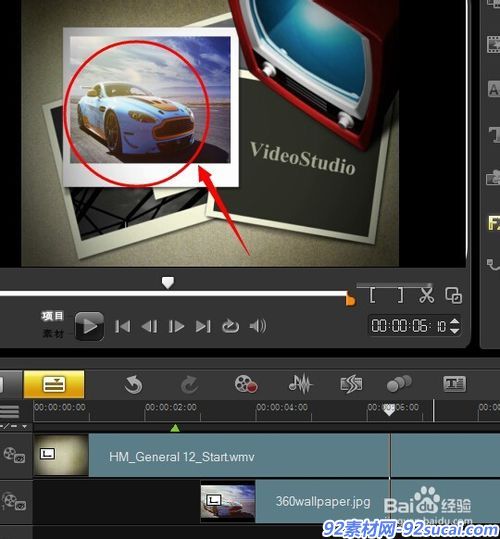Set mark-out with right bracket
Screen dimensions: 500x539
point(400,296)
